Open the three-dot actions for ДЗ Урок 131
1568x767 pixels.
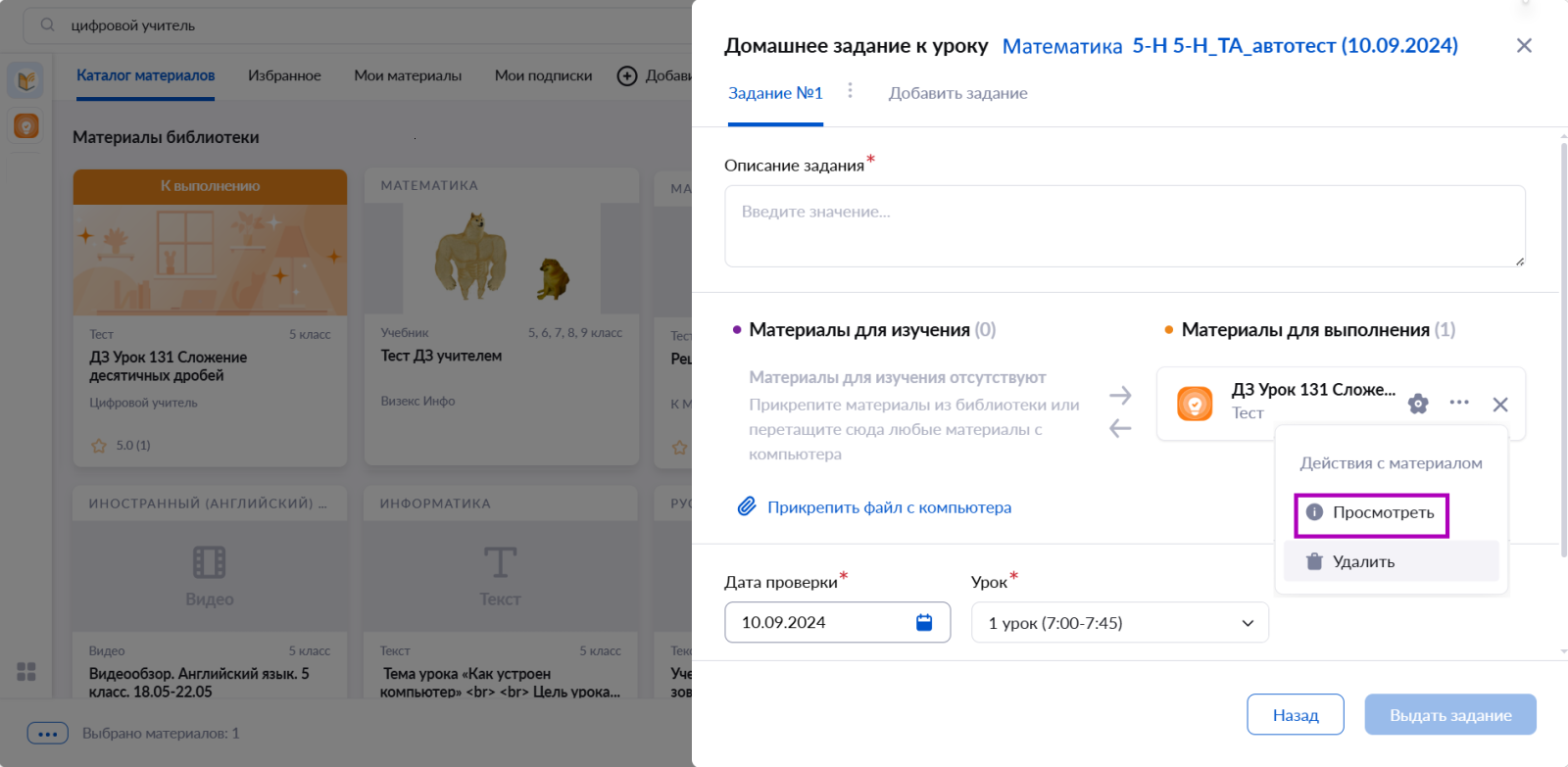click(x=1459, y=403)
